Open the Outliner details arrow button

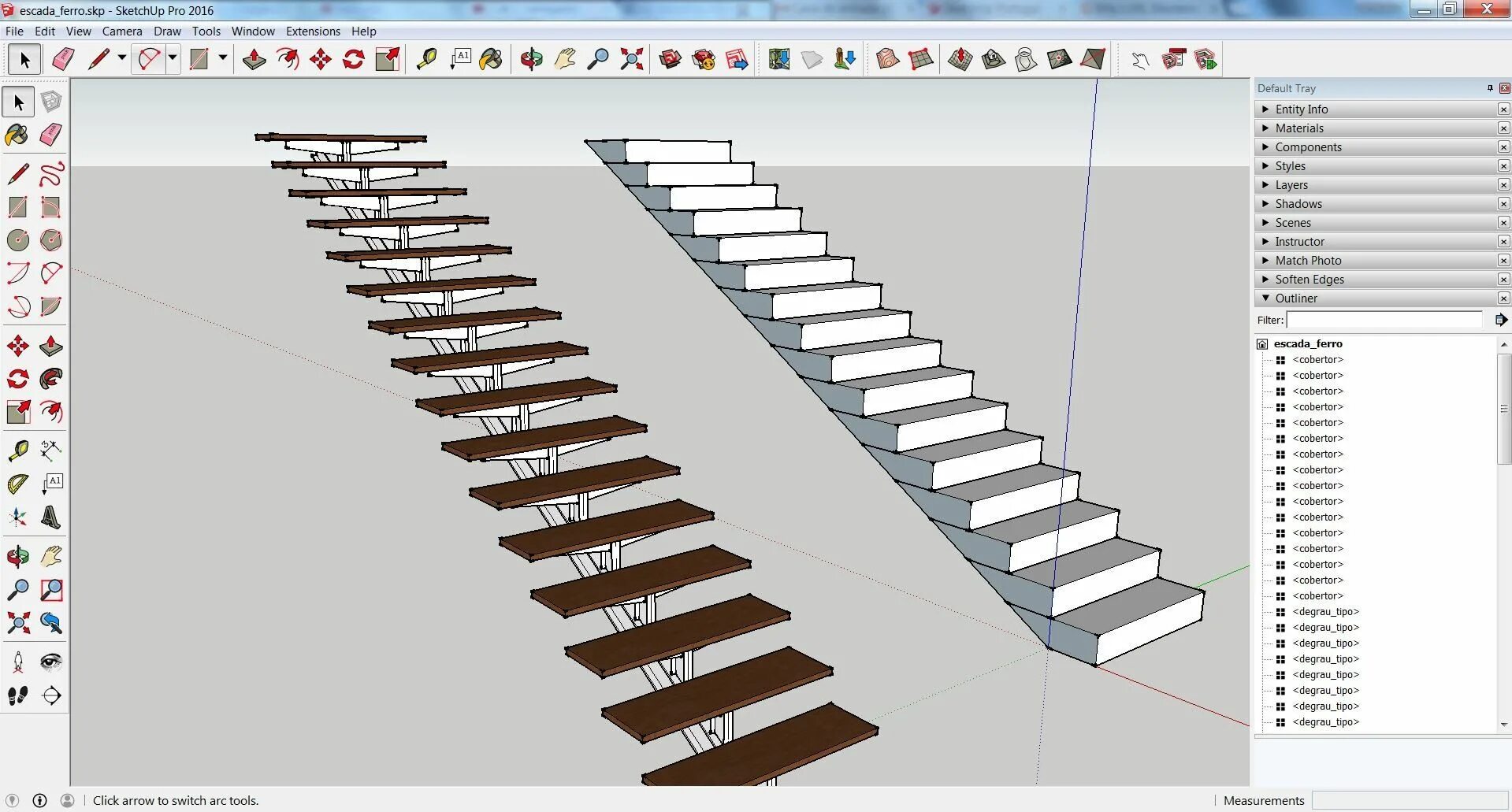(1501, 320)
